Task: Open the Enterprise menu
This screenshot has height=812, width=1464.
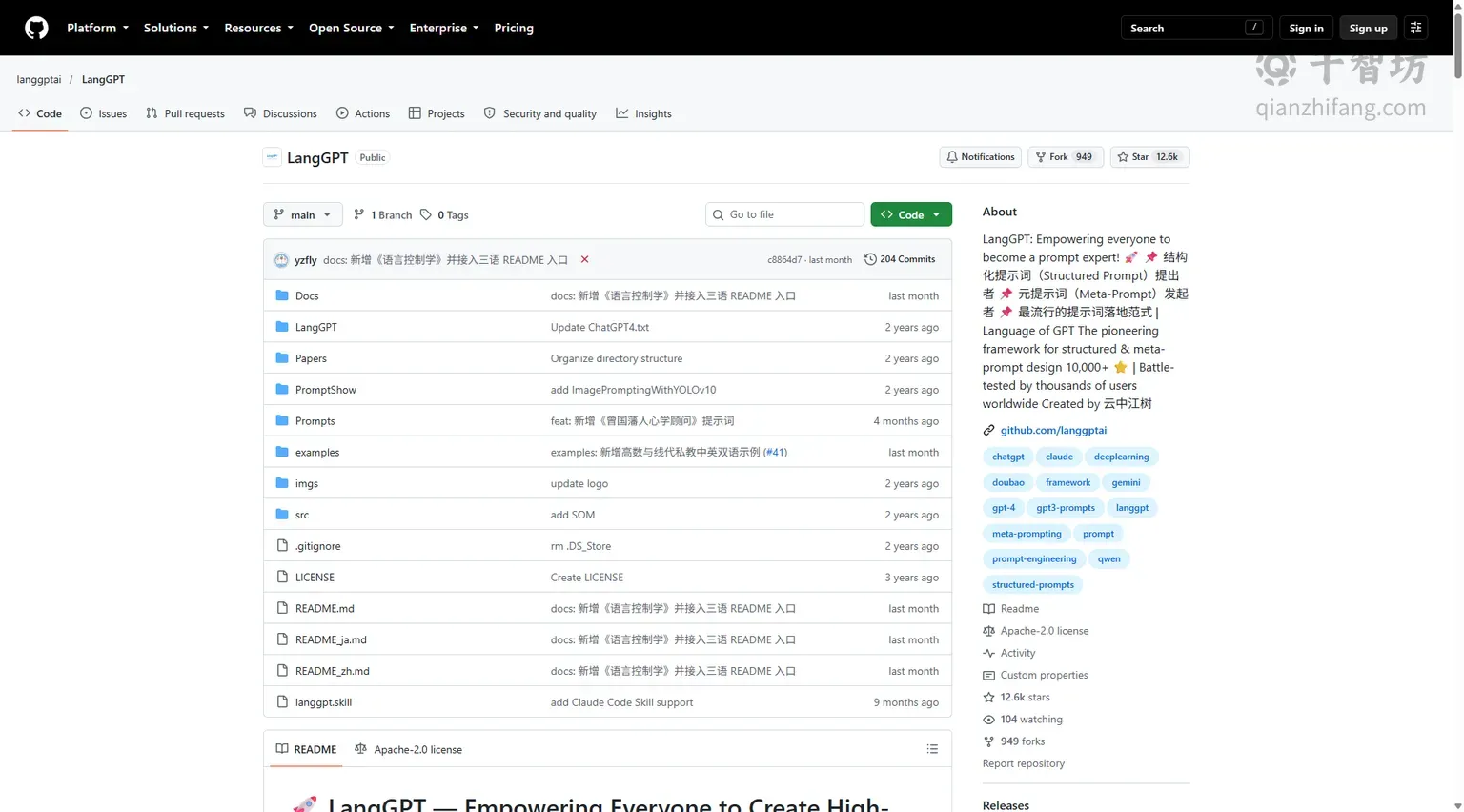Action: click(443, 28)
